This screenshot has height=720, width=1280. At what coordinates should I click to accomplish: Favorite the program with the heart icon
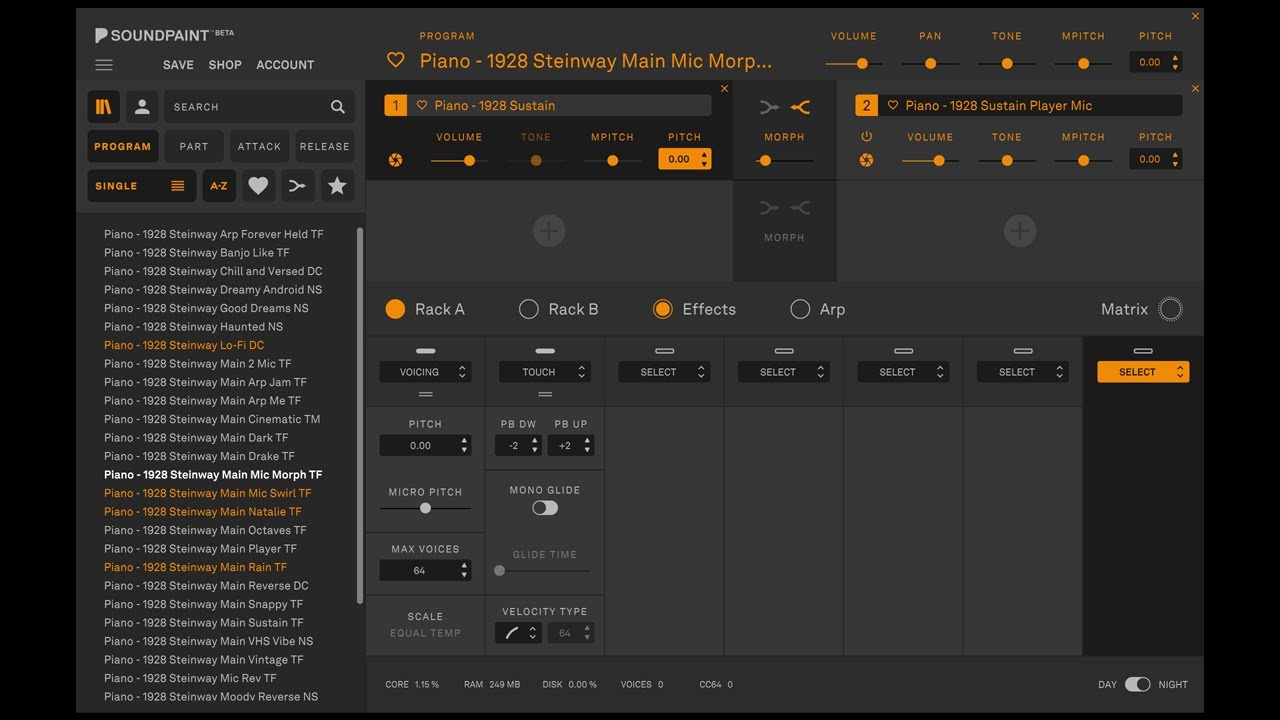[x=396, y=61]
